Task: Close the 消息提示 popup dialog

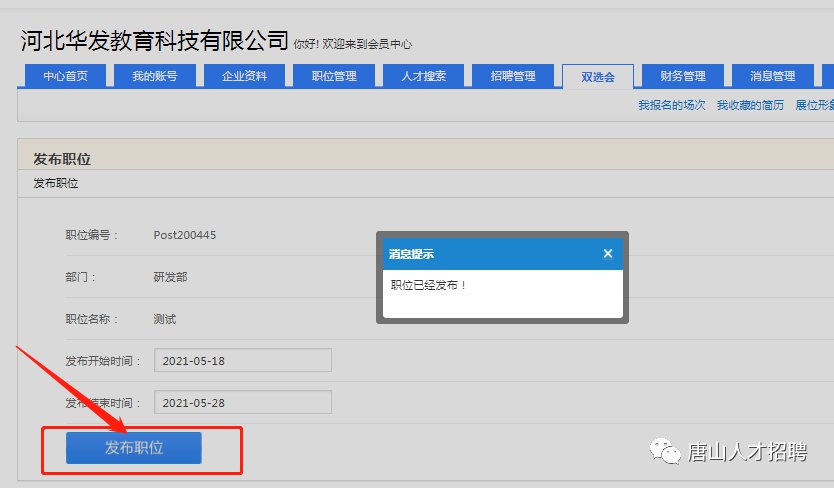Action: (607, 254)
